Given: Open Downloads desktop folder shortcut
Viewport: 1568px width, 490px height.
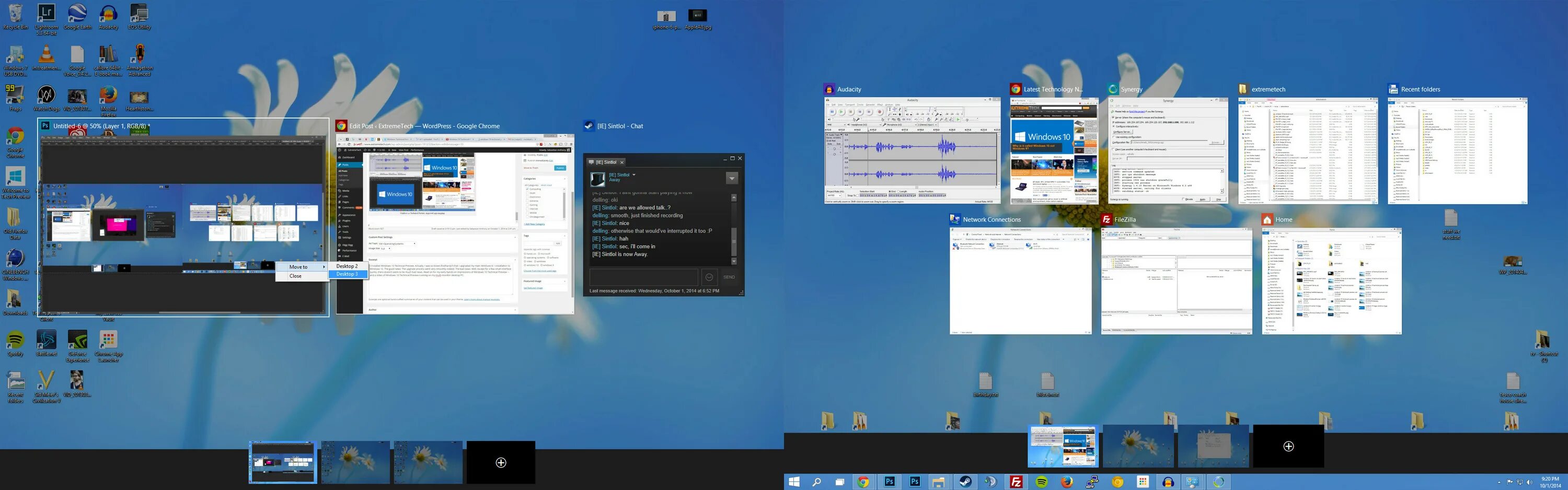Looking at the screenshot, I should 15,302.
